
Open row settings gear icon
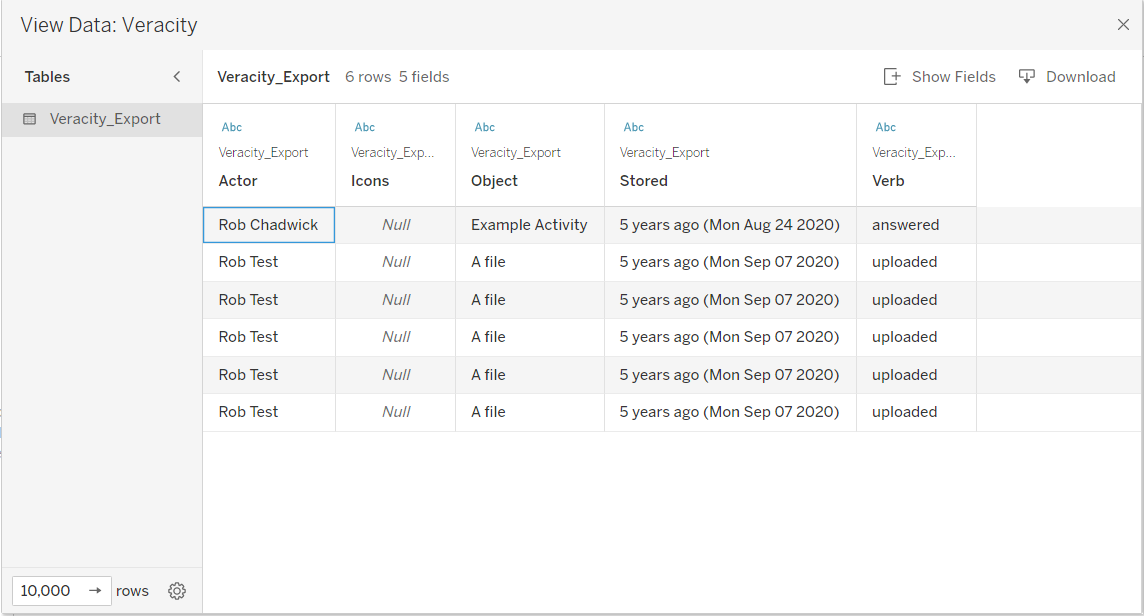click(x=177, y=591)
